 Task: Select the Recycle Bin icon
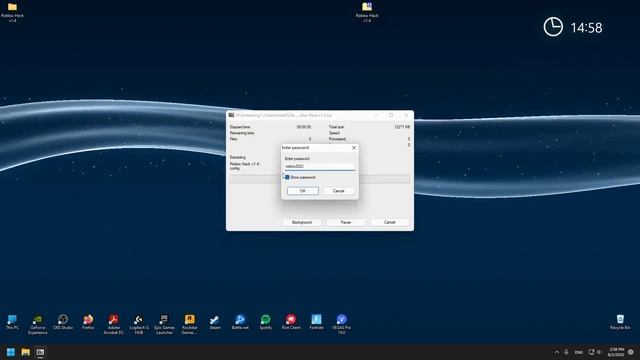coord(620,322)
